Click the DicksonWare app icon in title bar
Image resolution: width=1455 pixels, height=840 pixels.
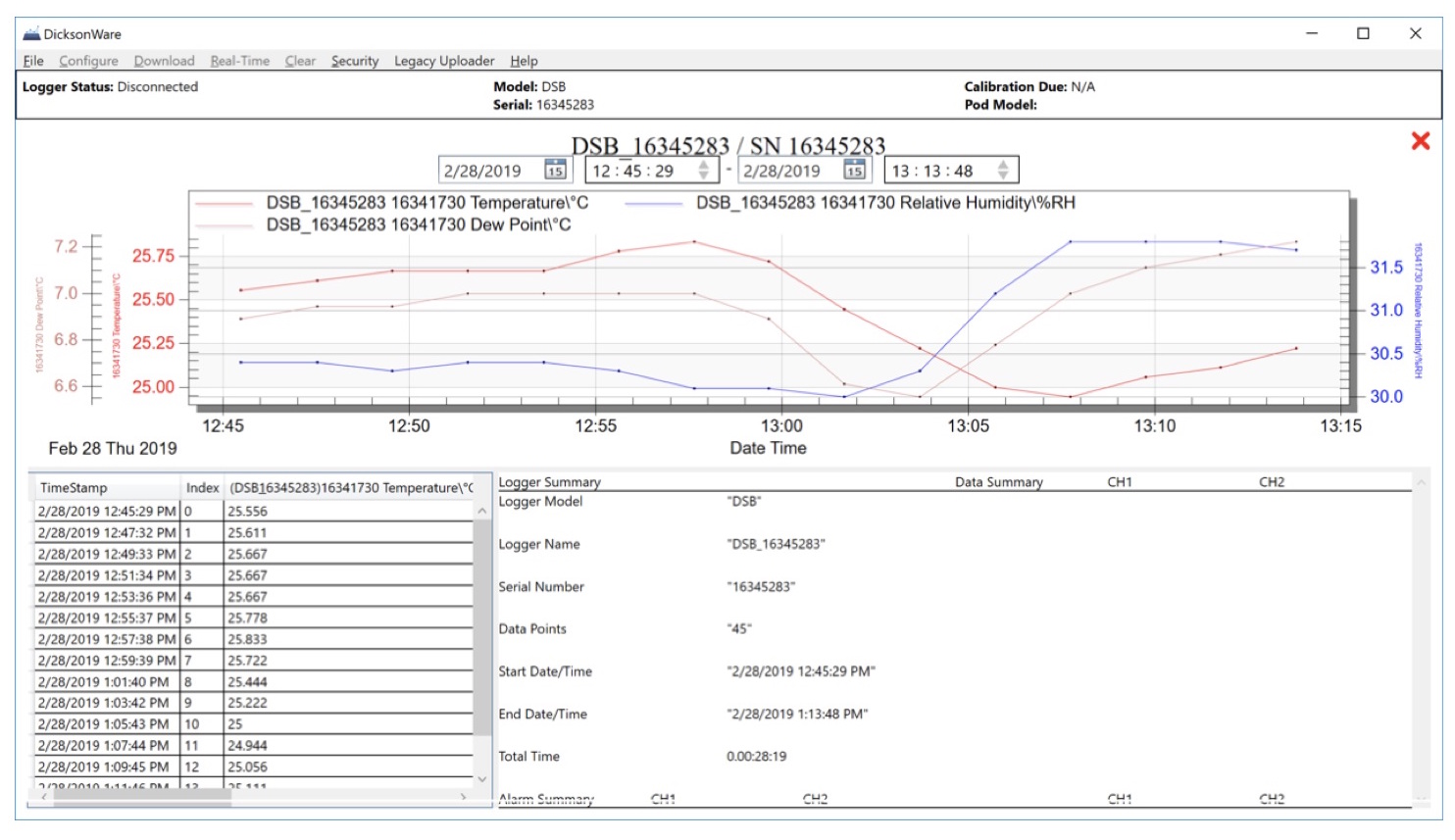pyautogui.click(x=31, y=34)
